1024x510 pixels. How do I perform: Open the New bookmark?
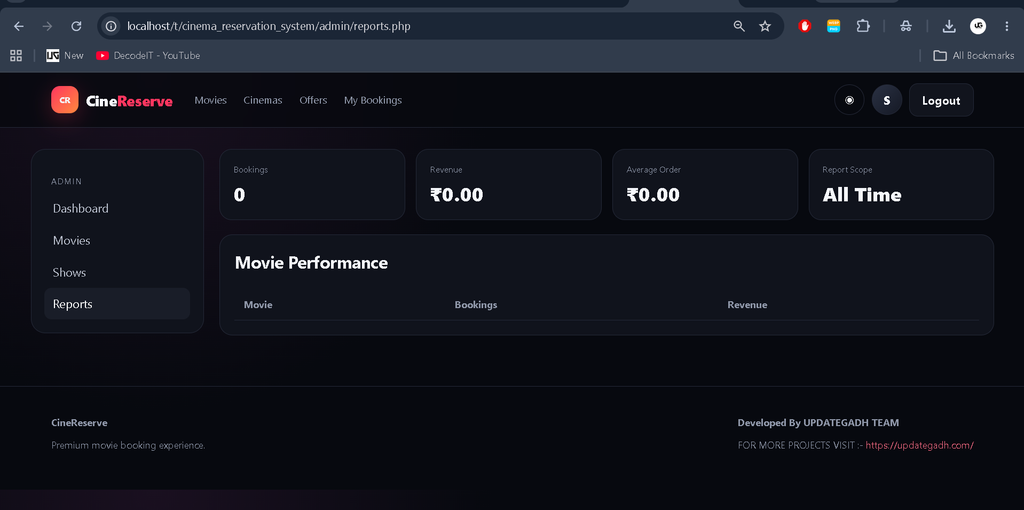65,56
